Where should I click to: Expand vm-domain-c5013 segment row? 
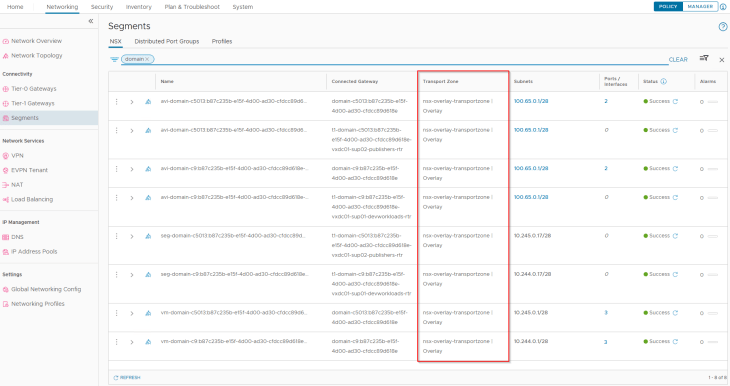pos(132,313)
